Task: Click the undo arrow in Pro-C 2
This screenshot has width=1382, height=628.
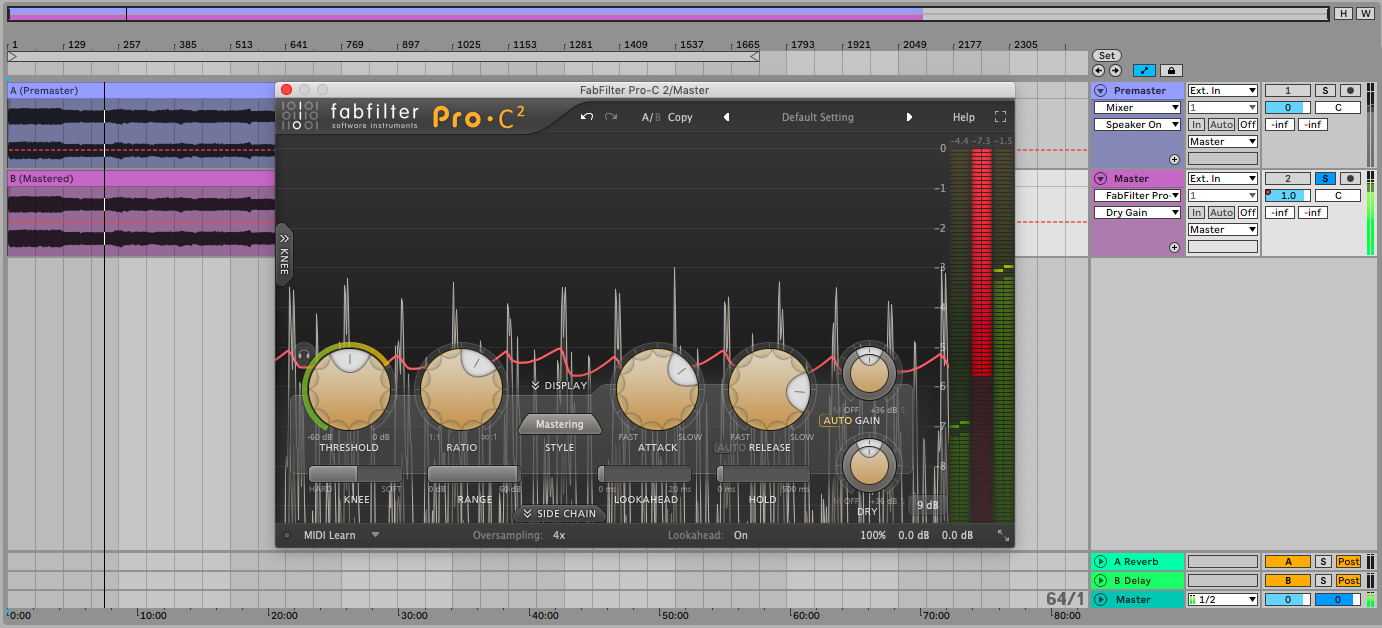Action: 587,117
